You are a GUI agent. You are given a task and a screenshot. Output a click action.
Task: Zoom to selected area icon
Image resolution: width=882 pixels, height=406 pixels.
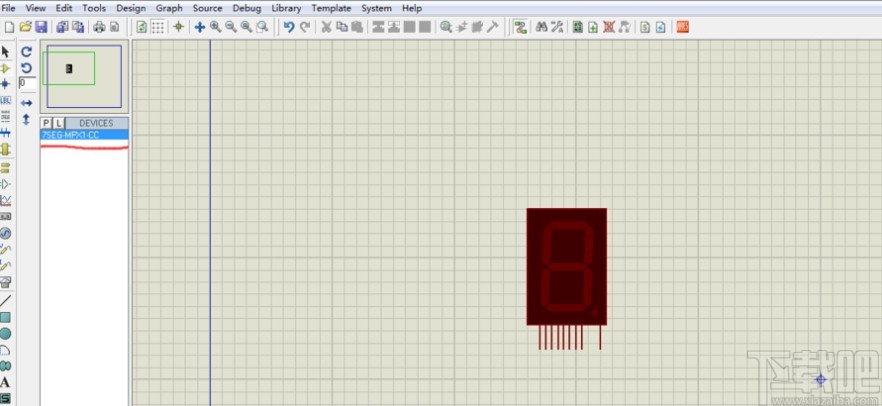[262, 27]
